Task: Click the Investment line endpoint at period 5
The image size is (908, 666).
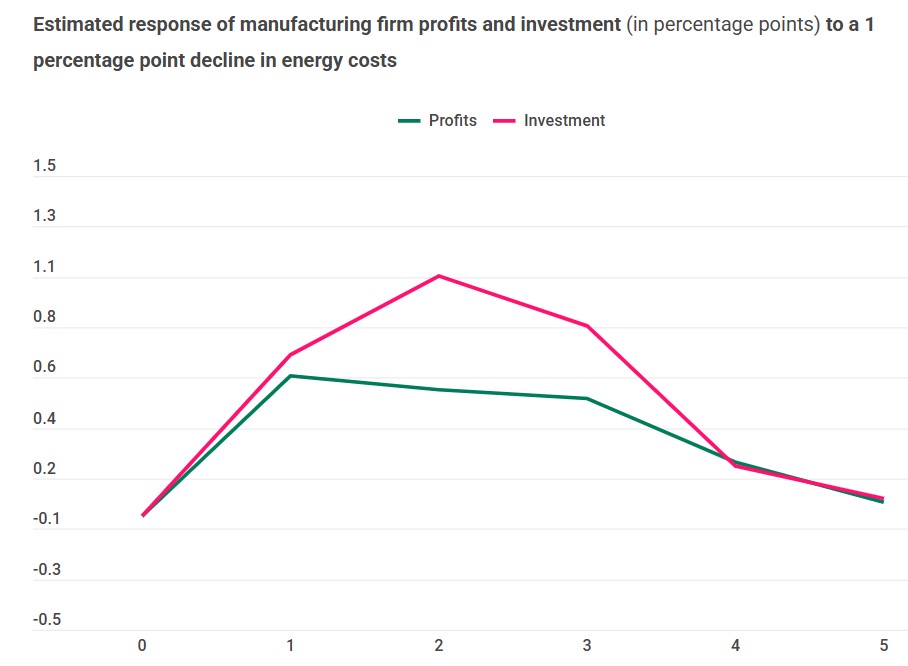Action: point(882,497)
